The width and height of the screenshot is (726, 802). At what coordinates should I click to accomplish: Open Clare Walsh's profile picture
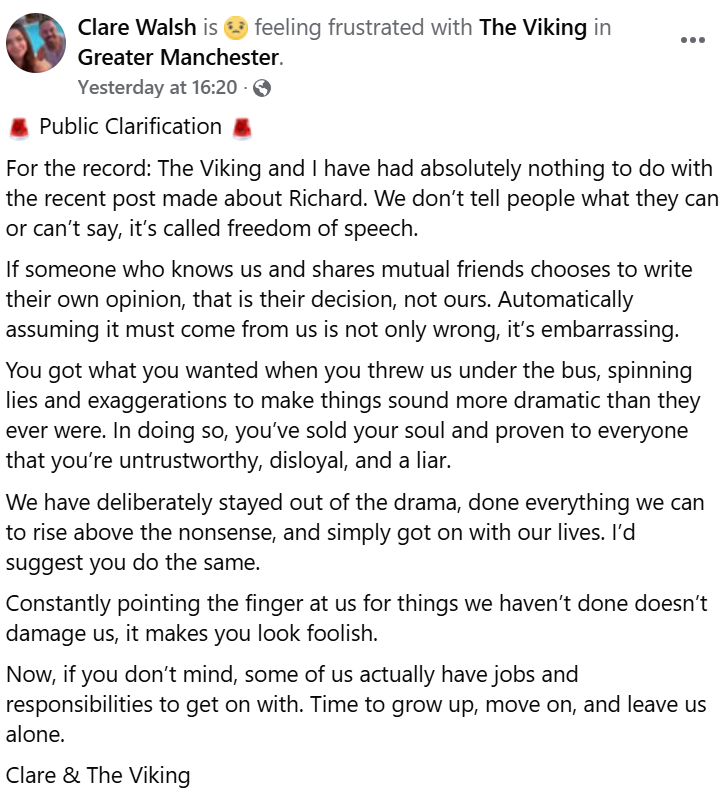tap(37, 43)
